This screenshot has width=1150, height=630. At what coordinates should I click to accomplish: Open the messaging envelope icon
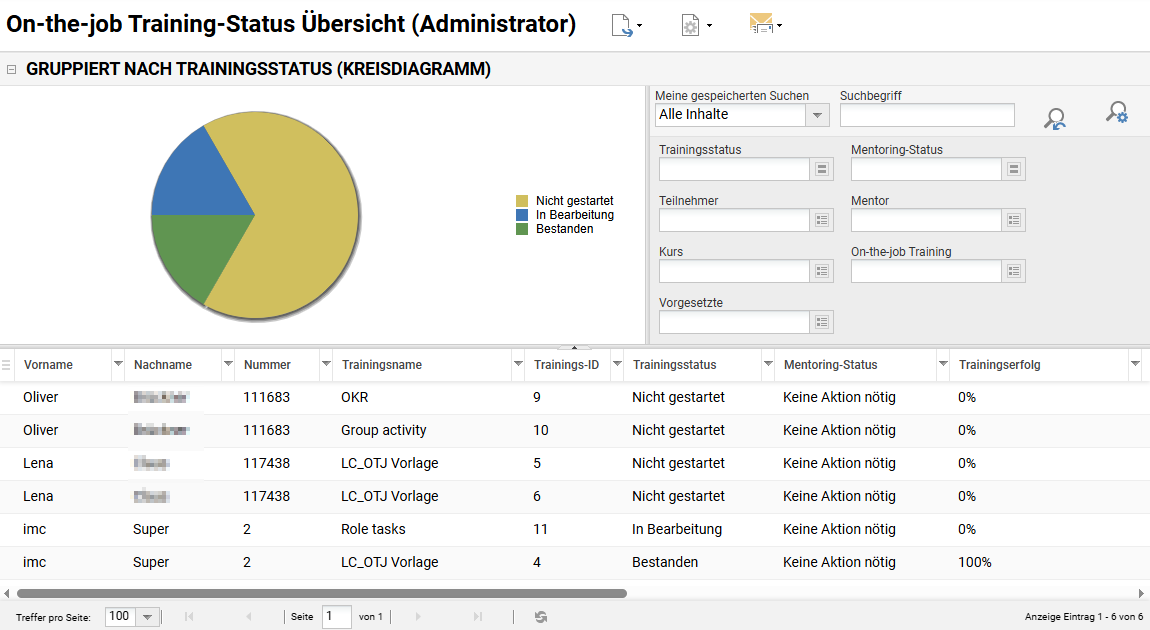763,25
